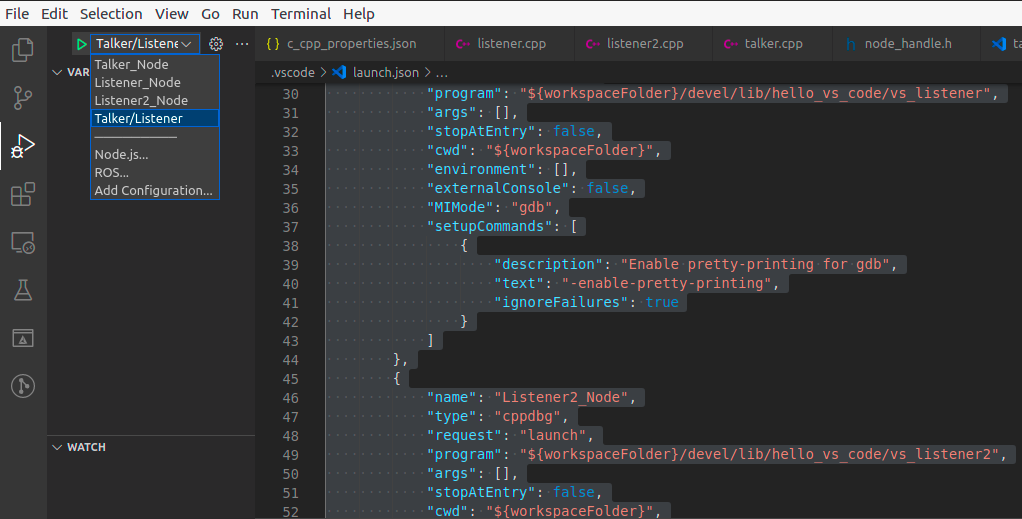Select Listener2_Node configuration
This screenshot has width=1022, height=519.
[154, 100]
